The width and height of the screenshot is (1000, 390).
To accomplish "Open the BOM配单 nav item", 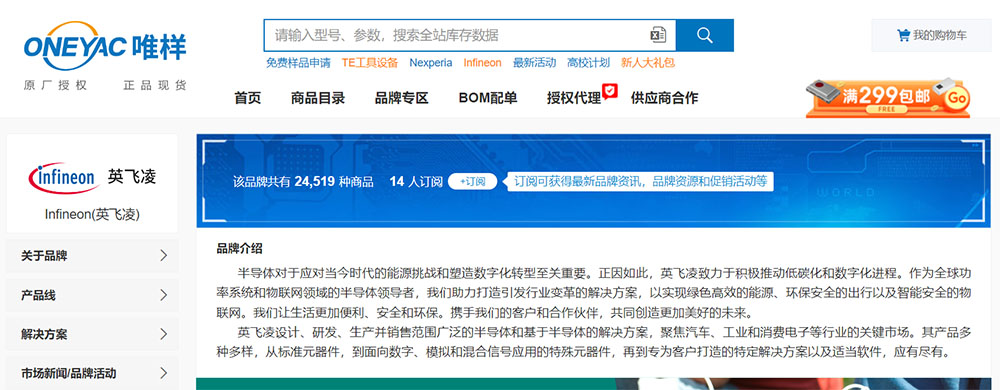I will click(488, 98).
